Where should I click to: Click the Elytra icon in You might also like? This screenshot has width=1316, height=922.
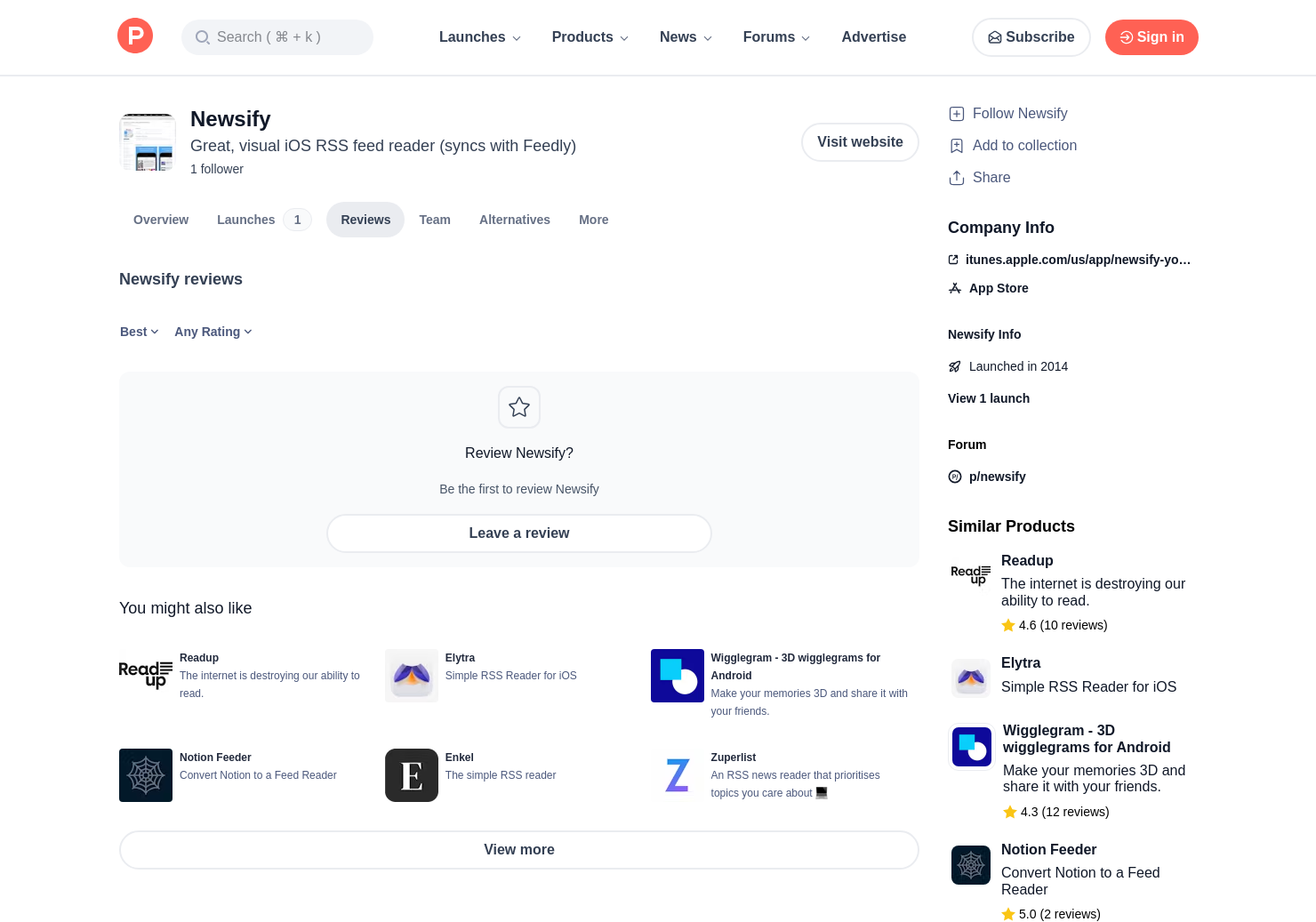tap(412, 676)
